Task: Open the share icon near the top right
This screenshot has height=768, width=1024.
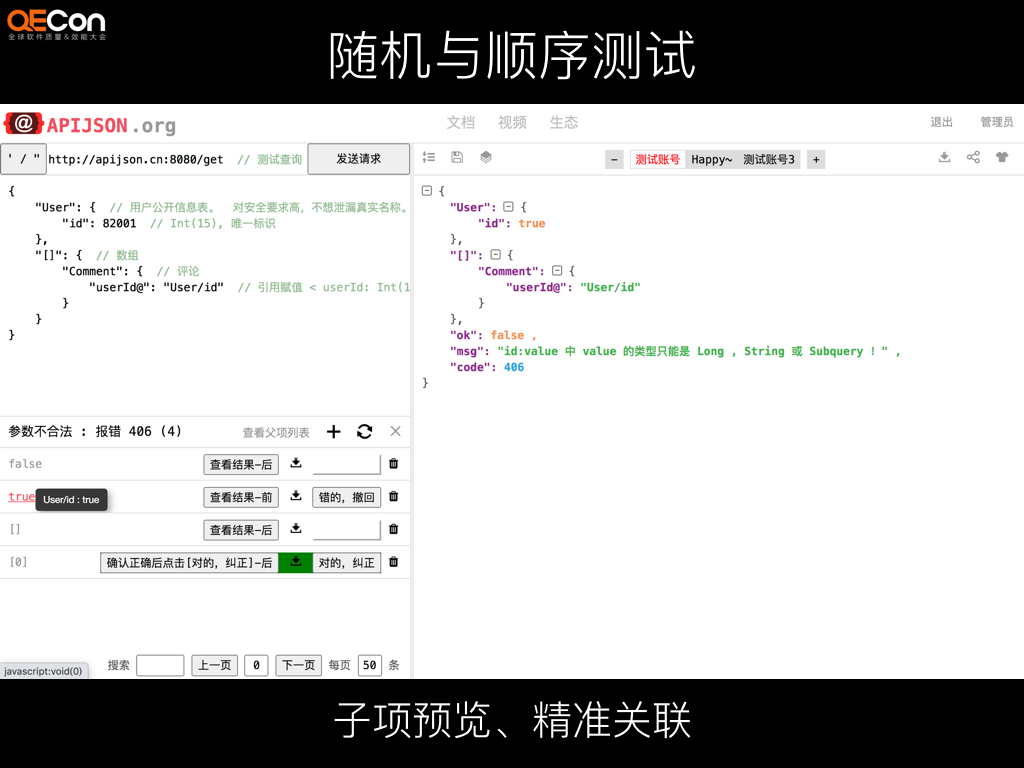Action: (973, 158)
